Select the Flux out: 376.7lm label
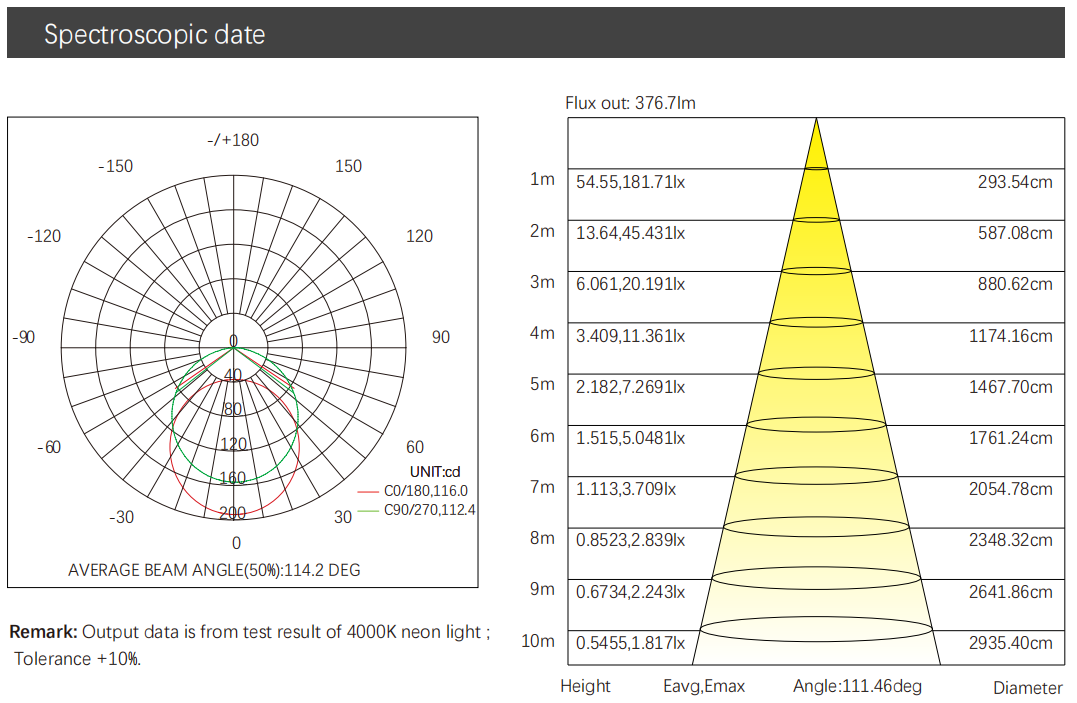Image resolution: width=1077 pixels, height=703 pixels. 630,103
